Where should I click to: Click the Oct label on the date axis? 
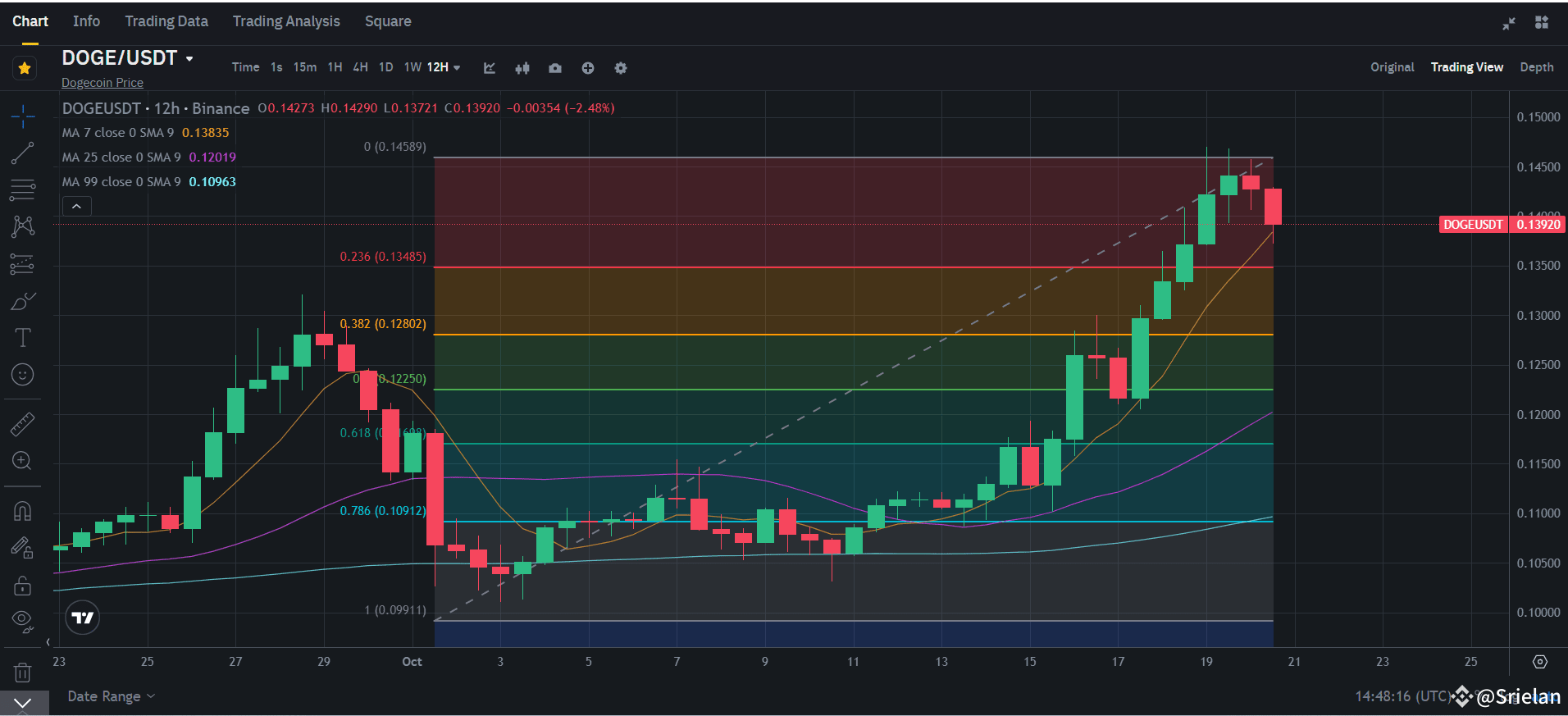[x=412, y=662]
